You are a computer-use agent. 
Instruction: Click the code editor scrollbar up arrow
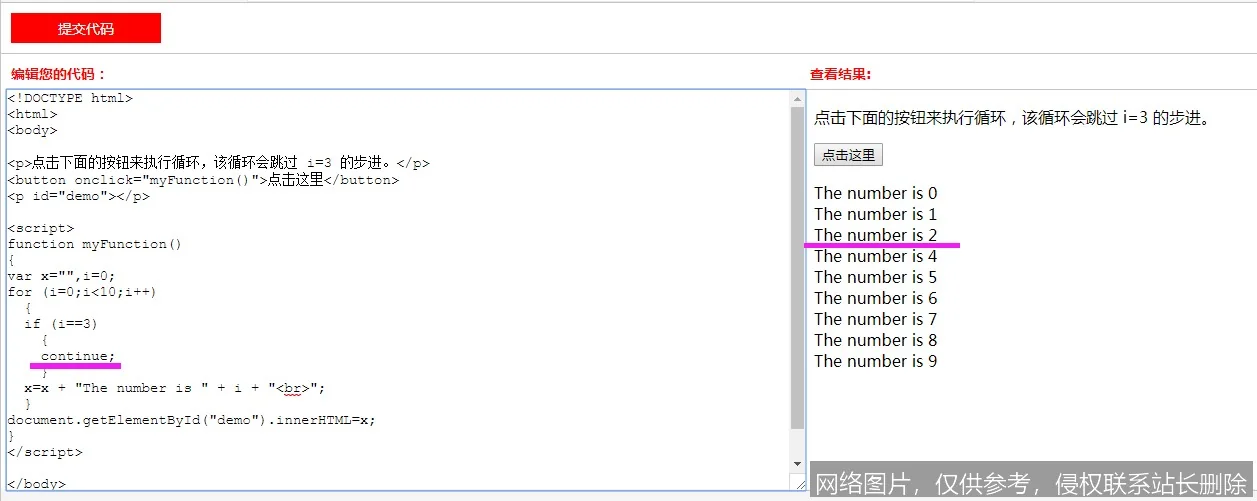click(797, 99)
